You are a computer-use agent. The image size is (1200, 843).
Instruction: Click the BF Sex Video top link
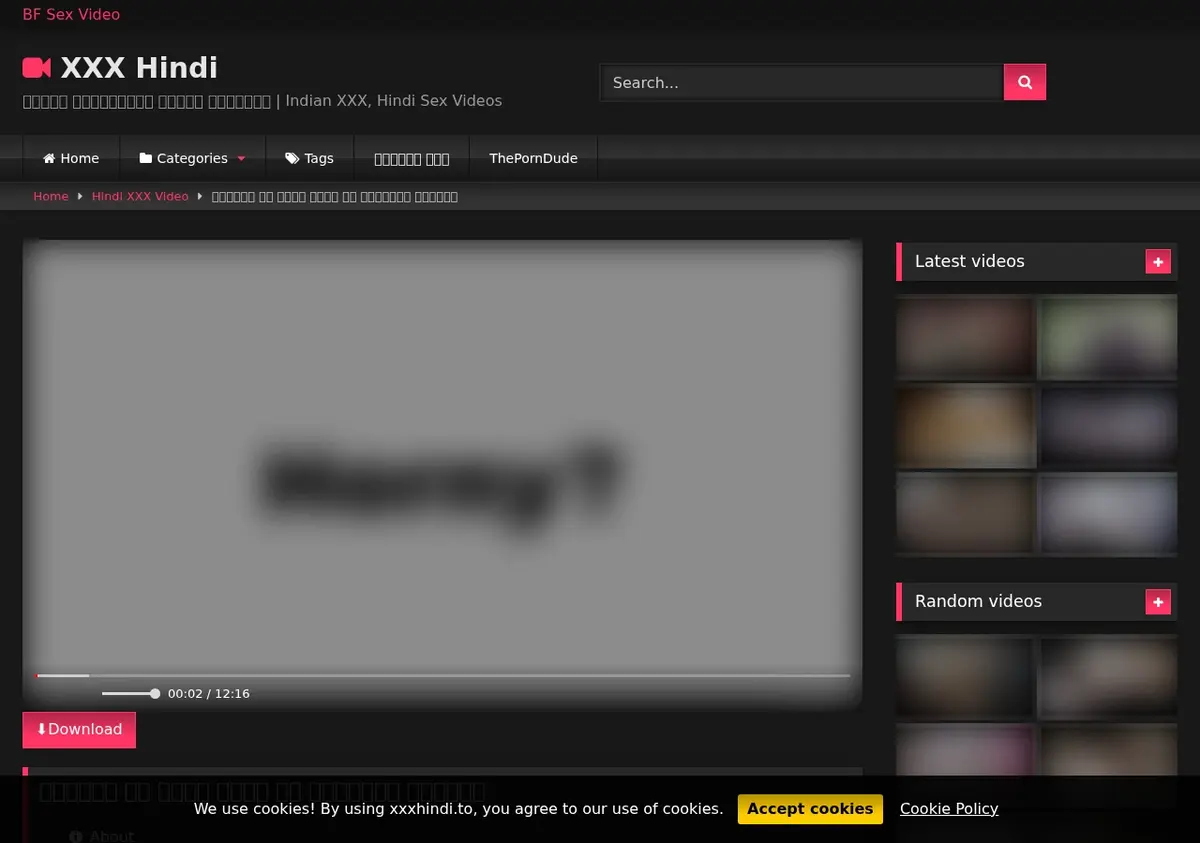(71, 14)
